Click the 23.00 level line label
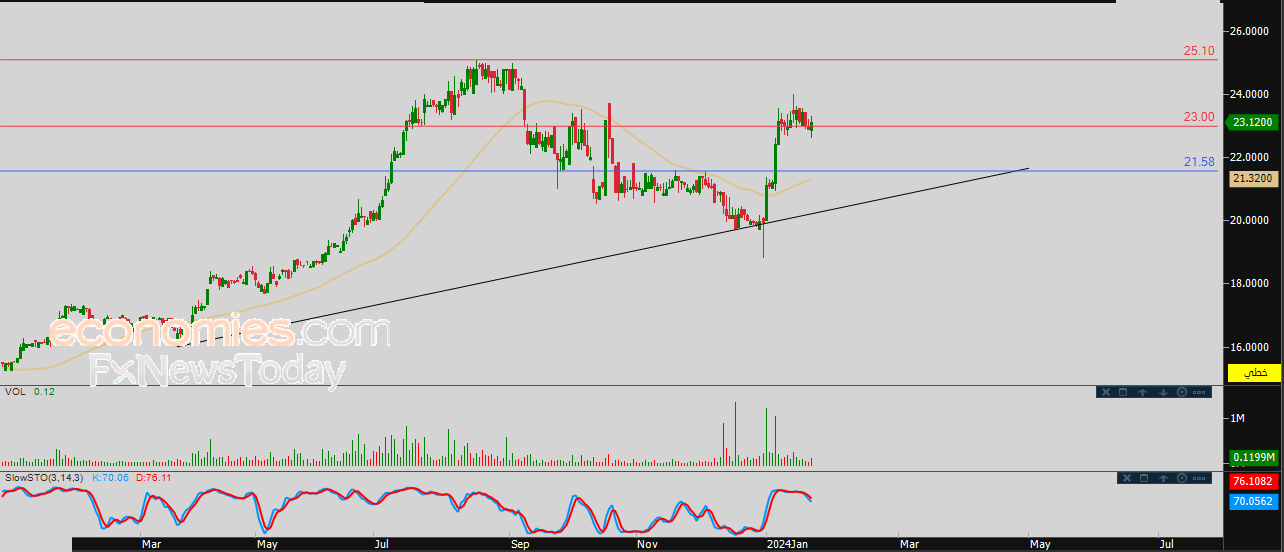Screen dimensions: 1284x552 (1199, 117)
